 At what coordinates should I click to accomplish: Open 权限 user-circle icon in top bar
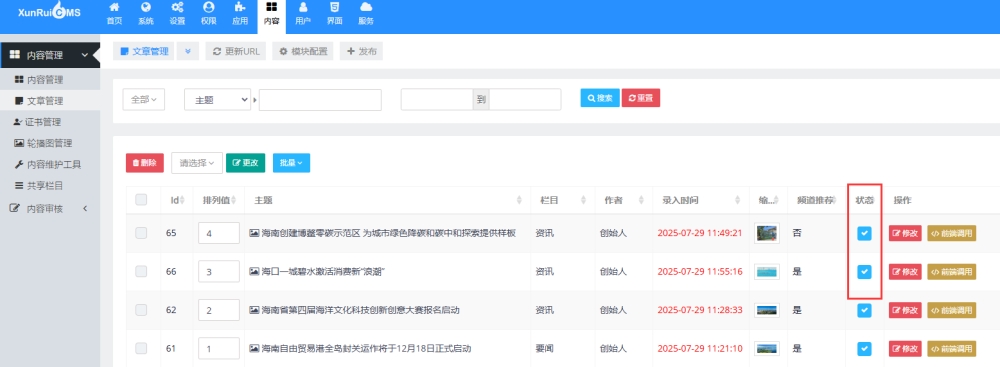(x=209, y=14)
